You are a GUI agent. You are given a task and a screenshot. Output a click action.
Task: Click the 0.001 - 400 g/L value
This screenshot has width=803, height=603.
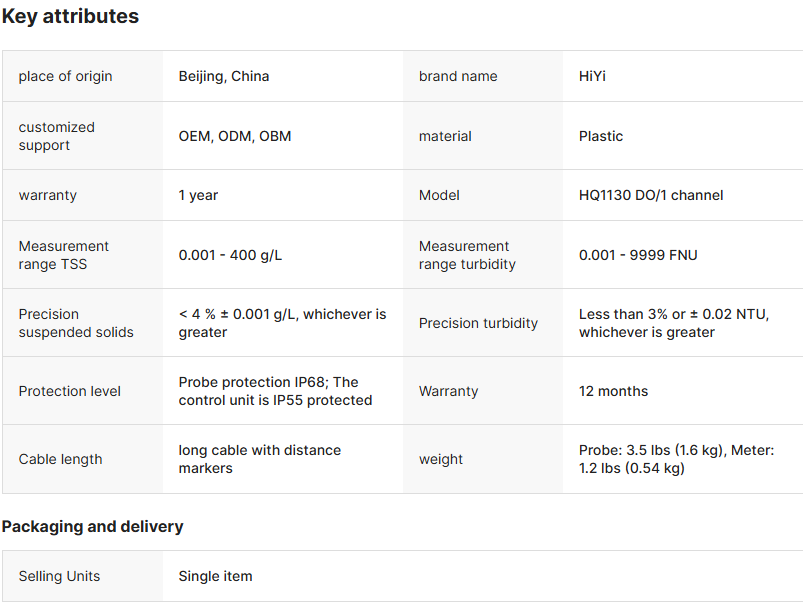point(230,255)
